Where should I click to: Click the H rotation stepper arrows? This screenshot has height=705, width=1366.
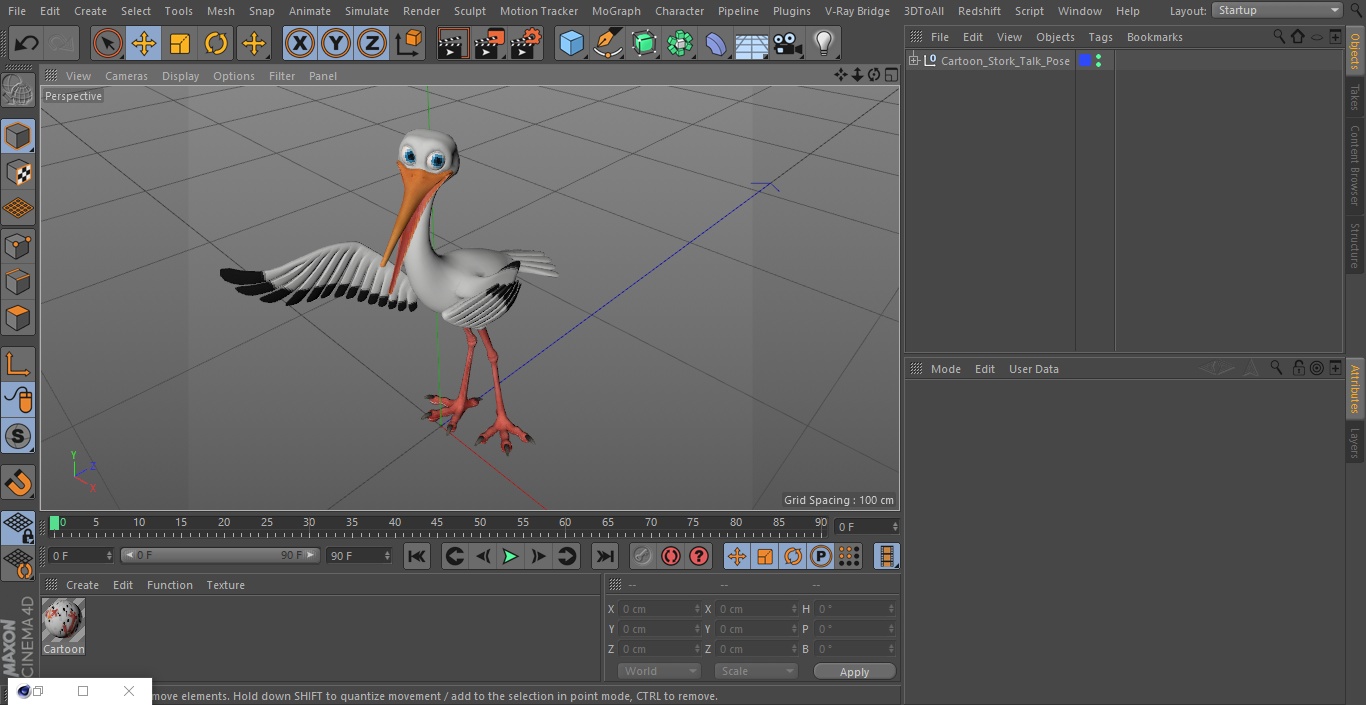pyautogui.click(x=892, y=609)
